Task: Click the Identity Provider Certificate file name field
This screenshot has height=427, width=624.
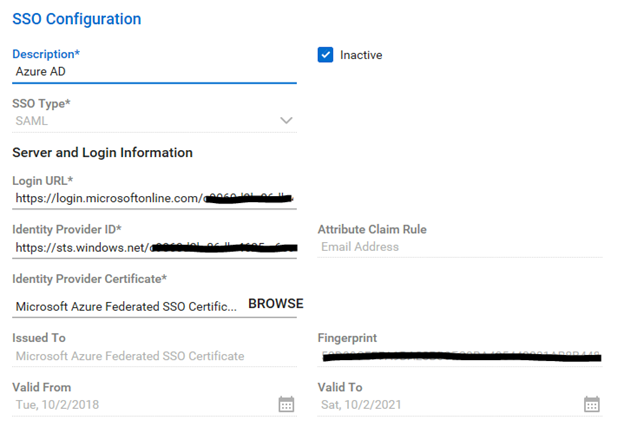Action: [127, 306]
